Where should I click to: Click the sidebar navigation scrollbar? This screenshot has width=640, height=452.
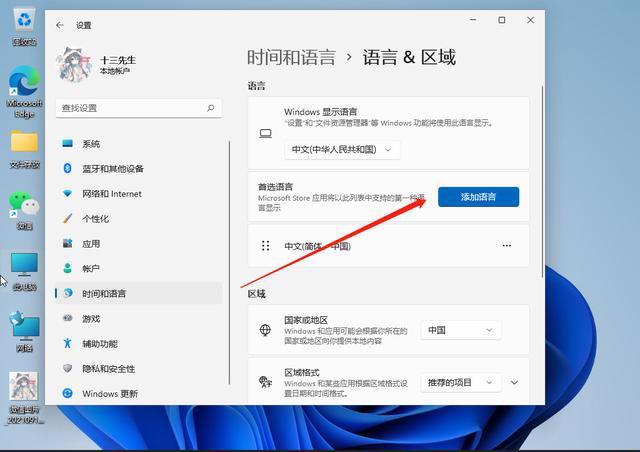229,263
